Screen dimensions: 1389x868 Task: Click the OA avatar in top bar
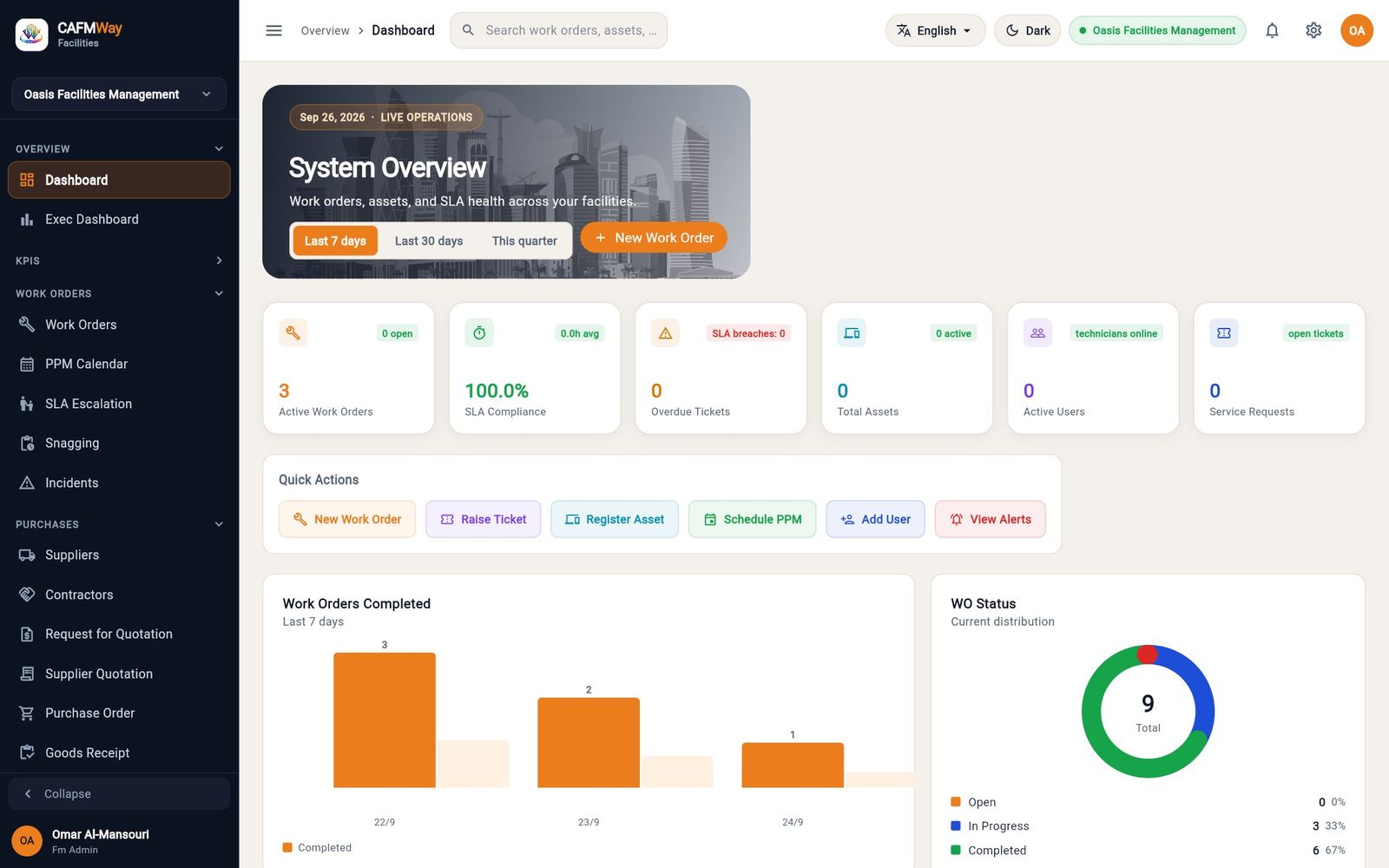(1357, 30)
